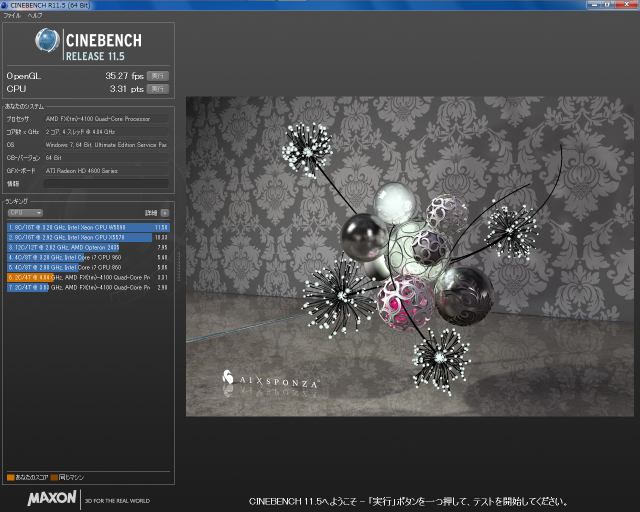The image size is (640, 512).
Task: Click the rendered scene preview image
Action: (x=410, y=256)
